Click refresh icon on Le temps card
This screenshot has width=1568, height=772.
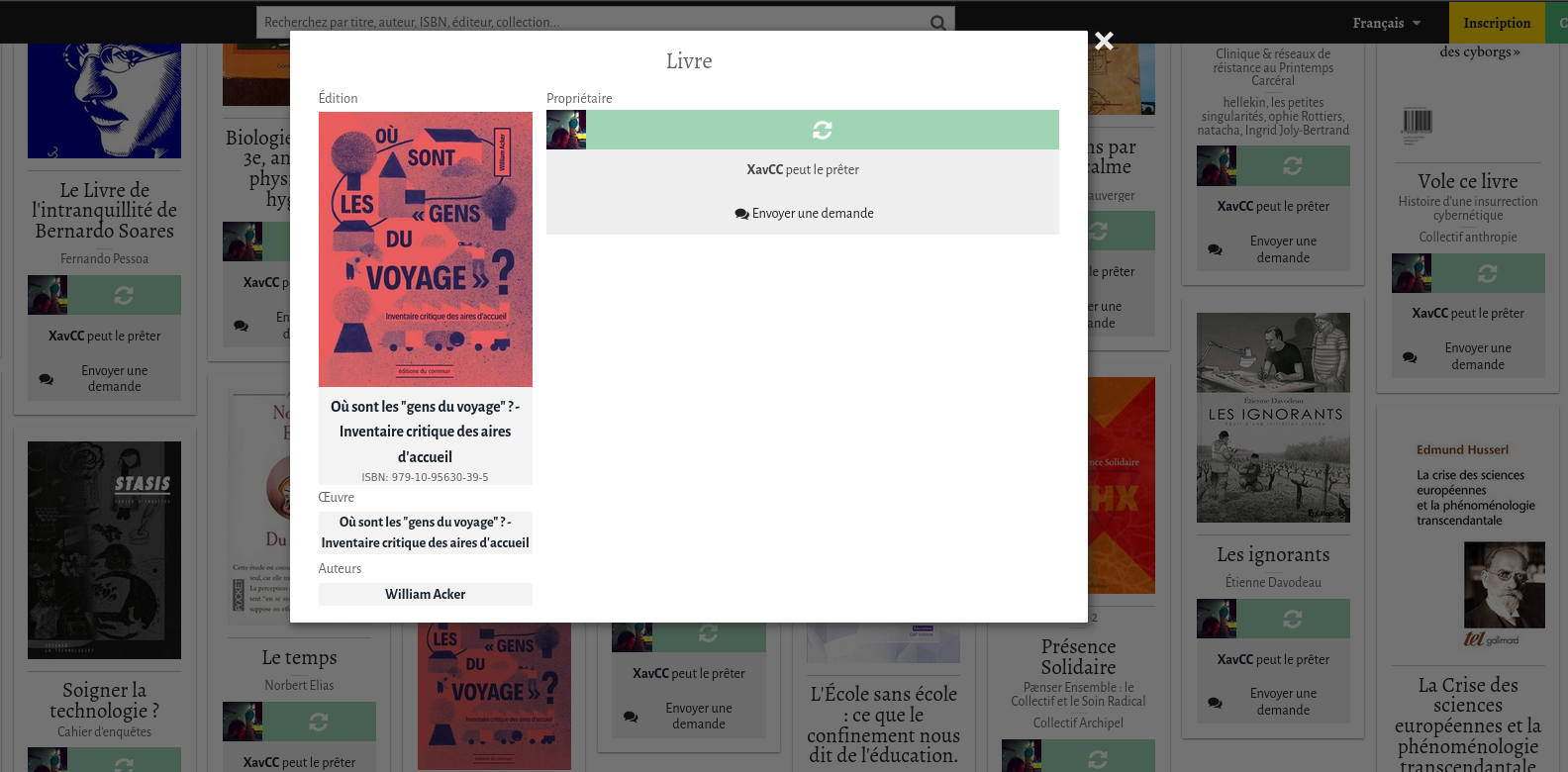click(318, 722)
